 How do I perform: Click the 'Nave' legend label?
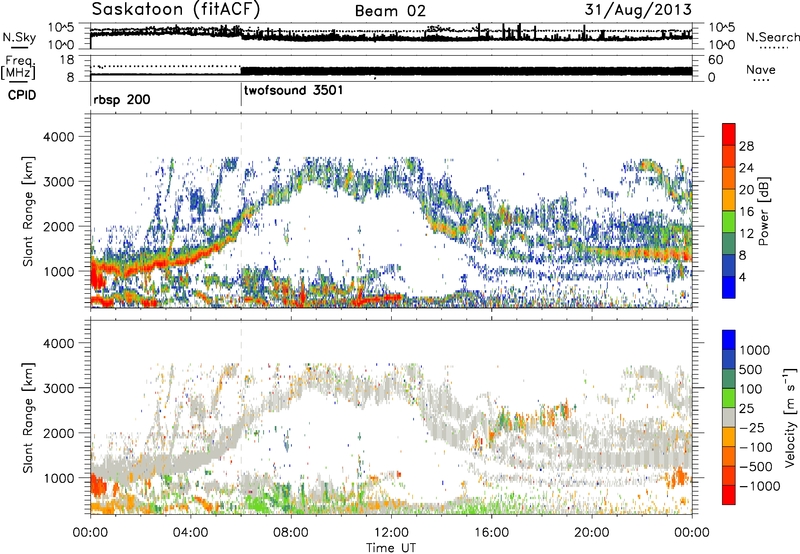point(761,70)
